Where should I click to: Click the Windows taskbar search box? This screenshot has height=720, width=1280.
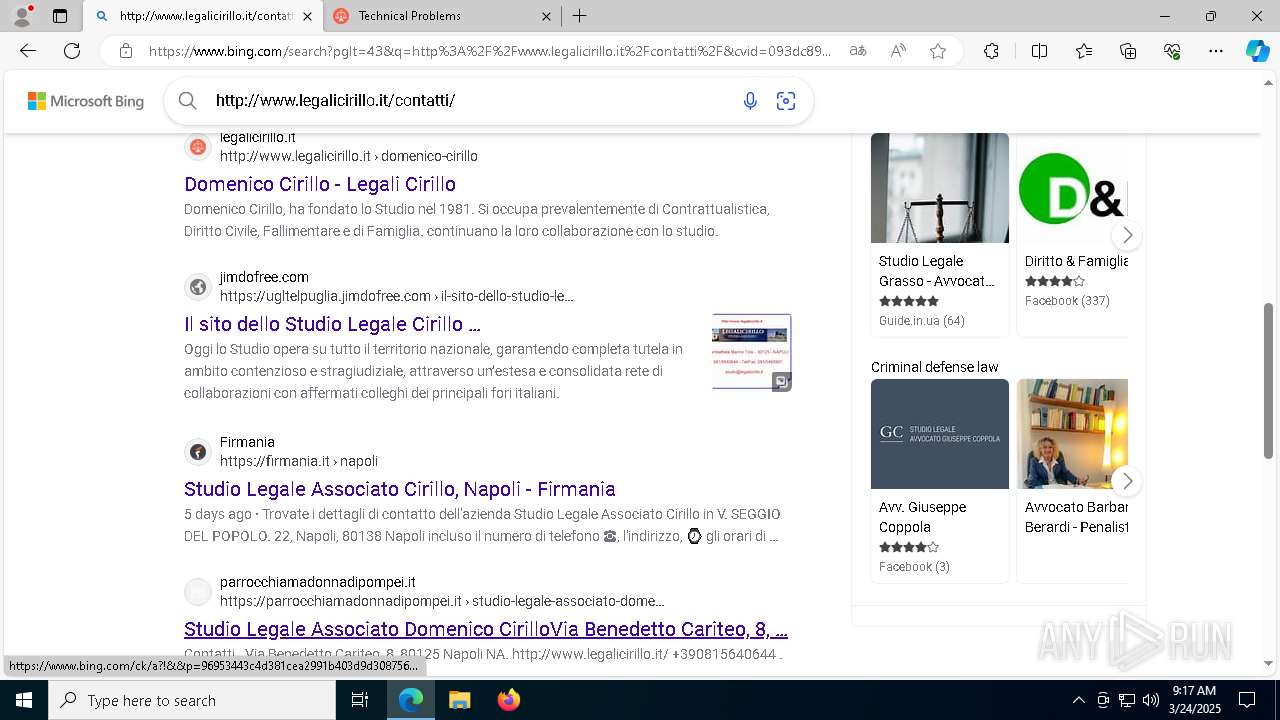tap(192, 700)
